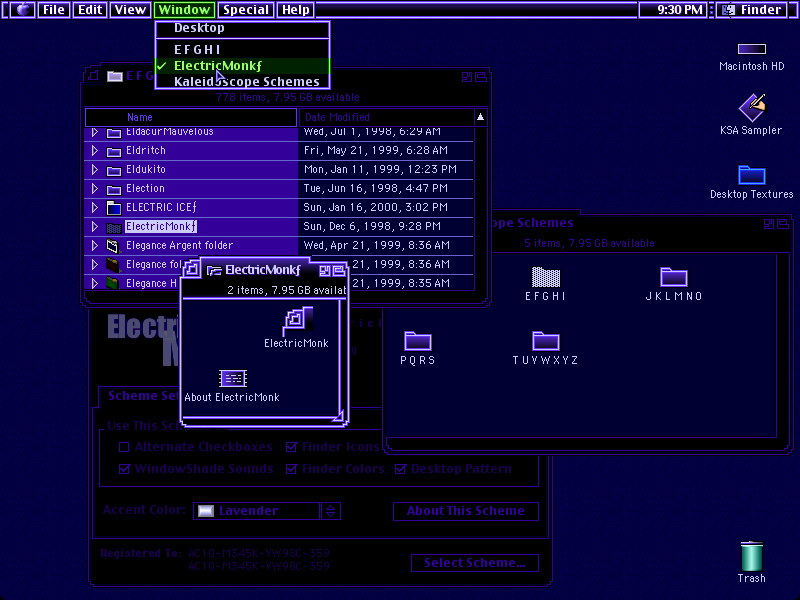Select the Trash icon
The width and height of the screenshot is (800, 600).
point(752,556)
